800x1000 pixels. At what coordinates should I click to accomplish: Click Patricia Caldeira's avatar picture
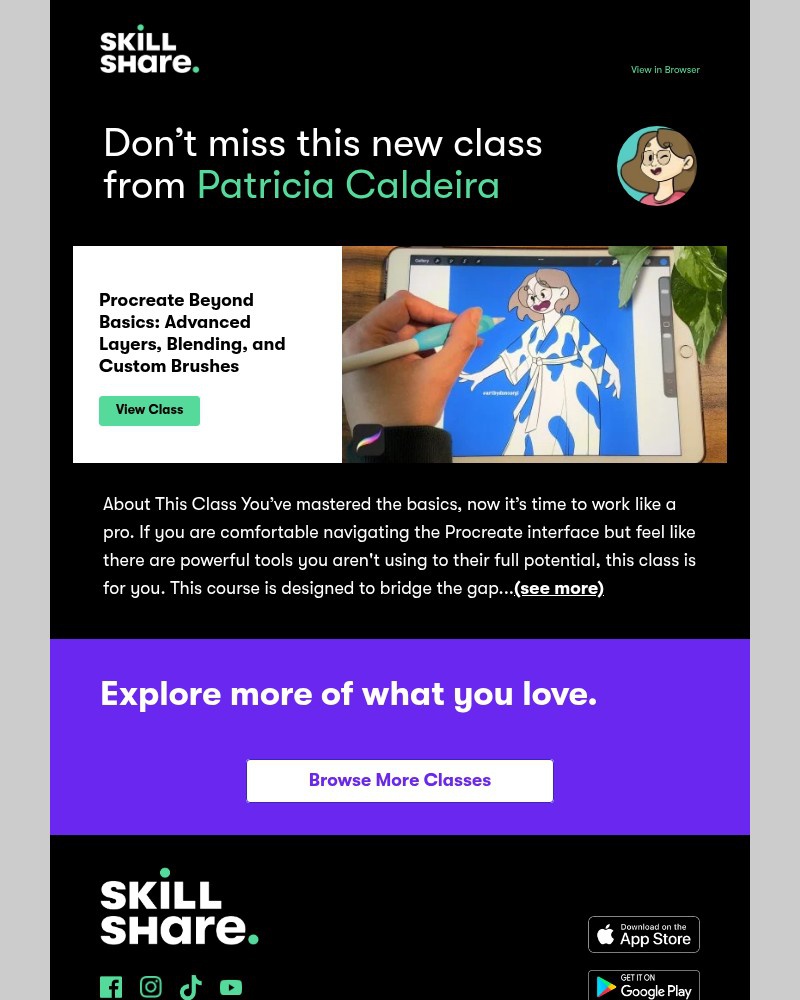coord(656,165)
